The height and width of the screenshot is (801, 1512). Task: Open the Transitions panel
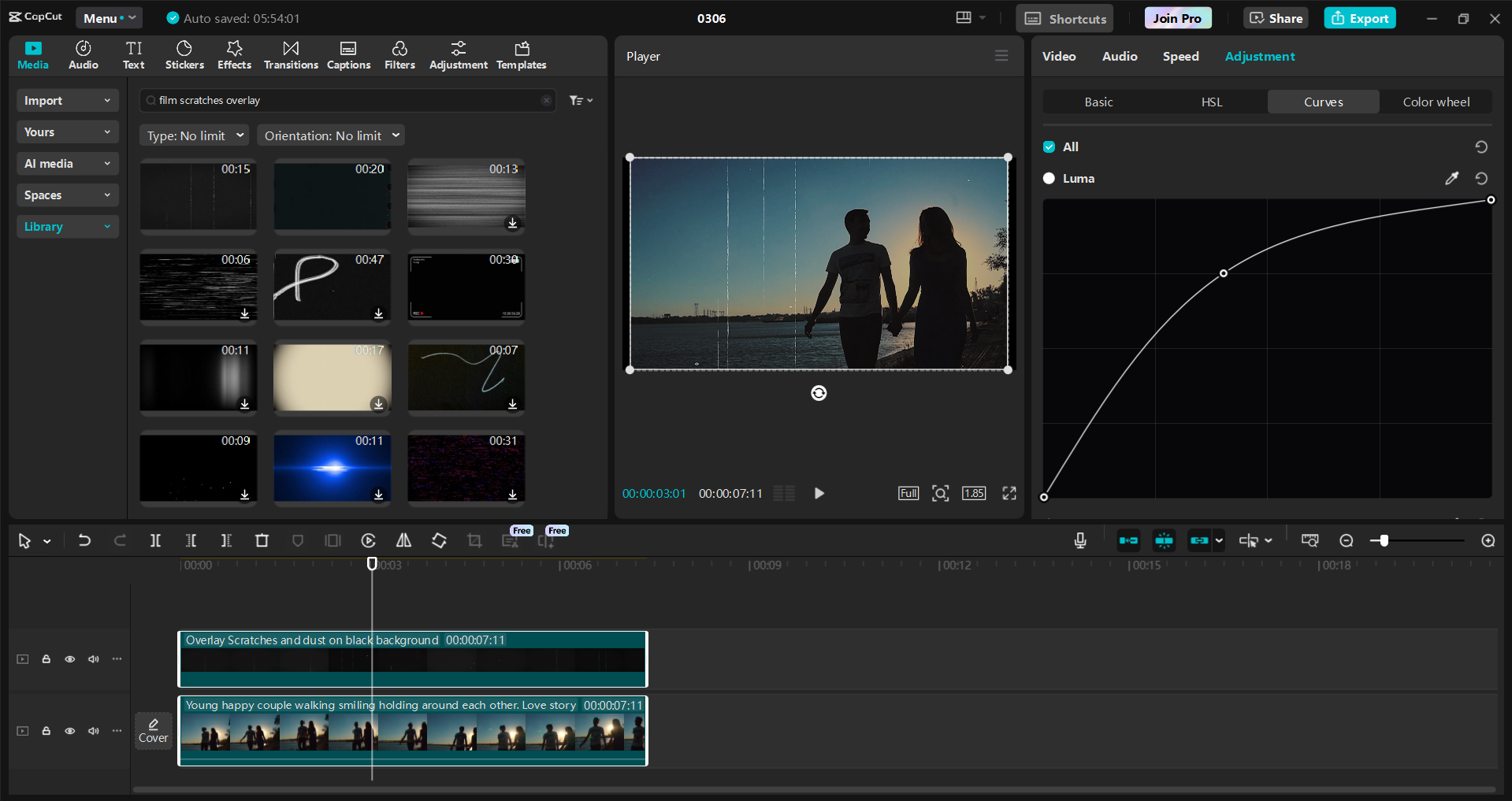[291, 55]
